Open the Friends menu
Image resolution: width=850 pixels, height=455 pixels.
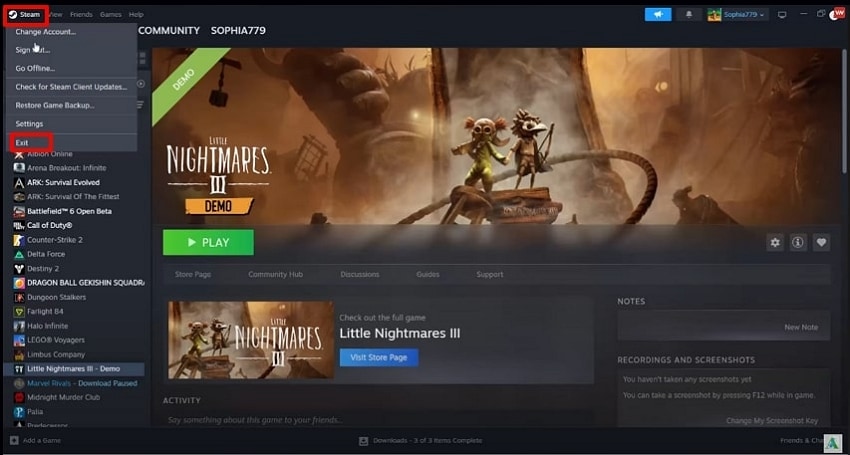click(x=81, y=15)
